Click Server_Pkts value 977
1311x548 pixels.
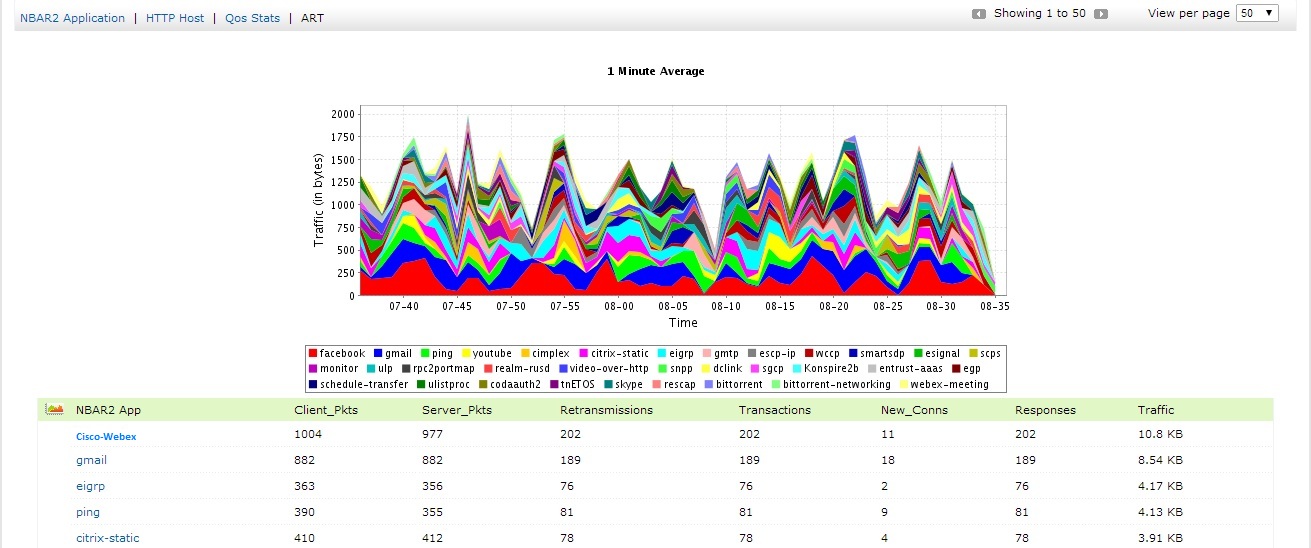coord(432,434)
